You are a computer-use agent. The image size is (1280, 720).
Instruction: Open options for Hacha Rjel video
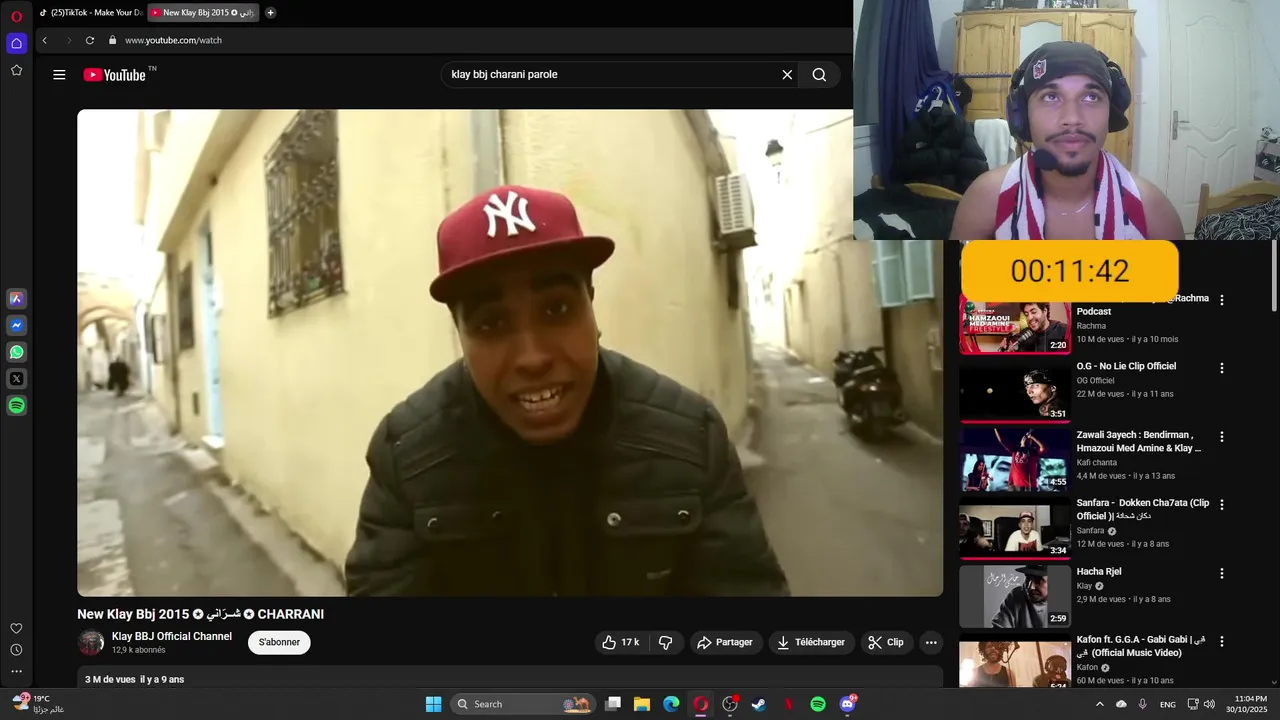coord(1221,574)
